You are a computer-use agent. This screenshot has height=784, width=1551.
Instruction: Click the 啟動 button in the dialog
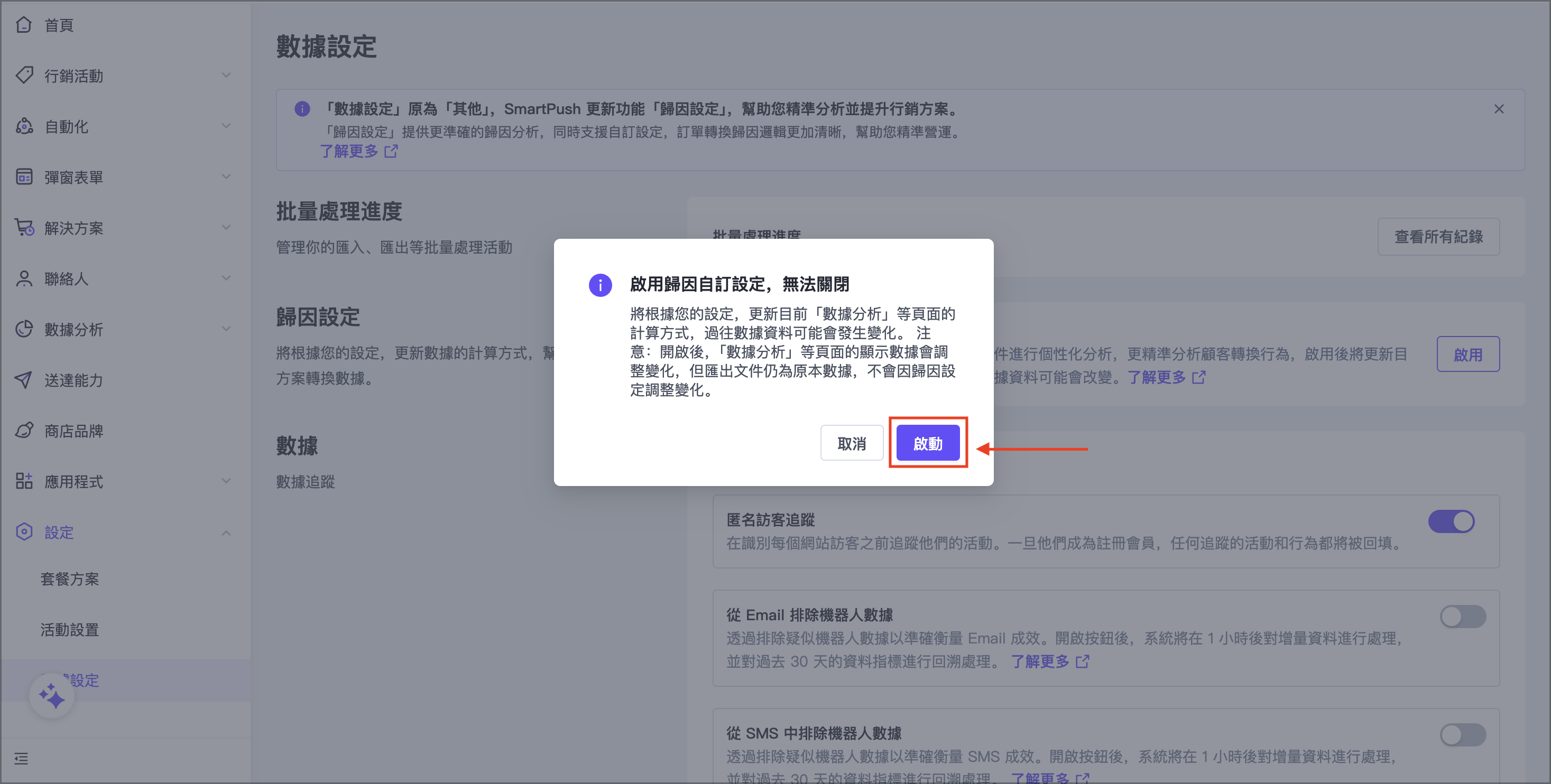927,443
